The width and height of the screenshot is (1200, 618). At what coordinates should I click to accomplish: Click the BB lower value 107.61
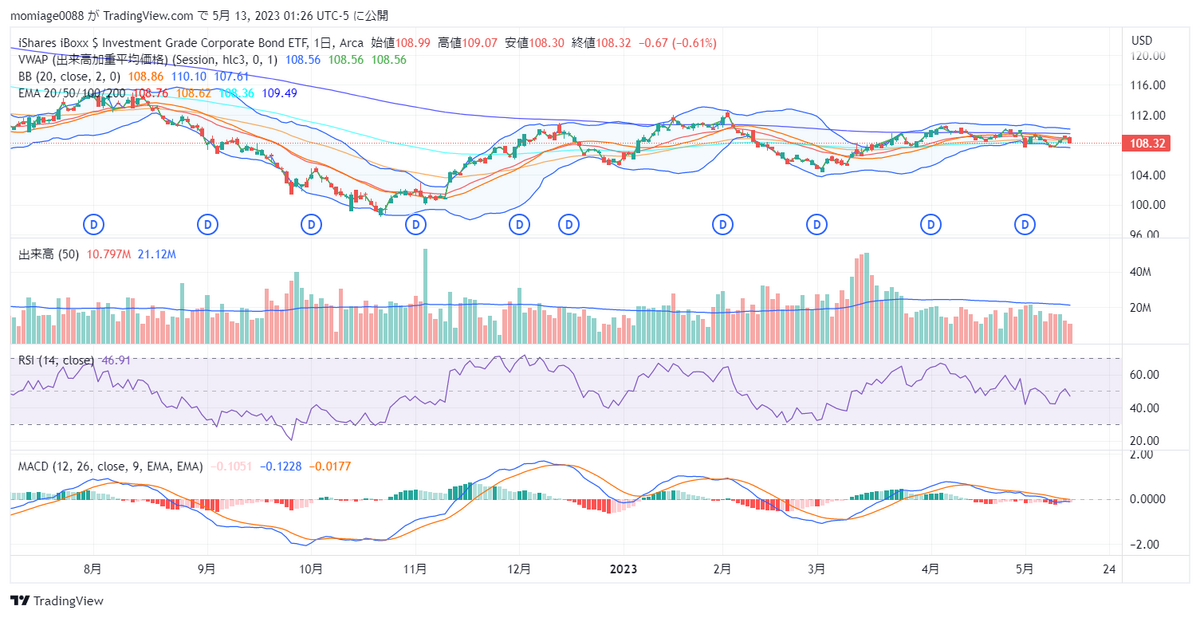(x=232, y=75)
